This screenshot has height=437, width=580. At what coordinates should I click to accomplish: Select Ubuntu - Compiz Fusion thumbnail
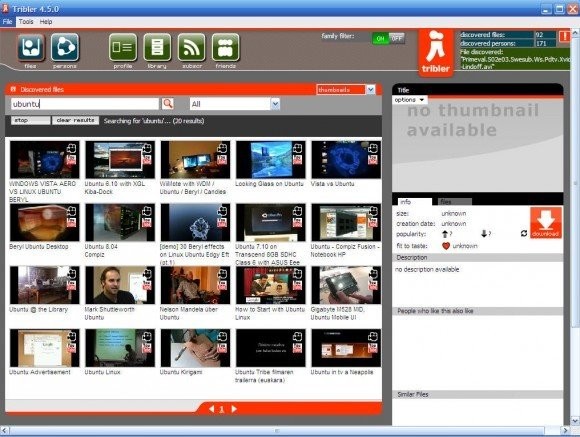[x=346, y=222]
